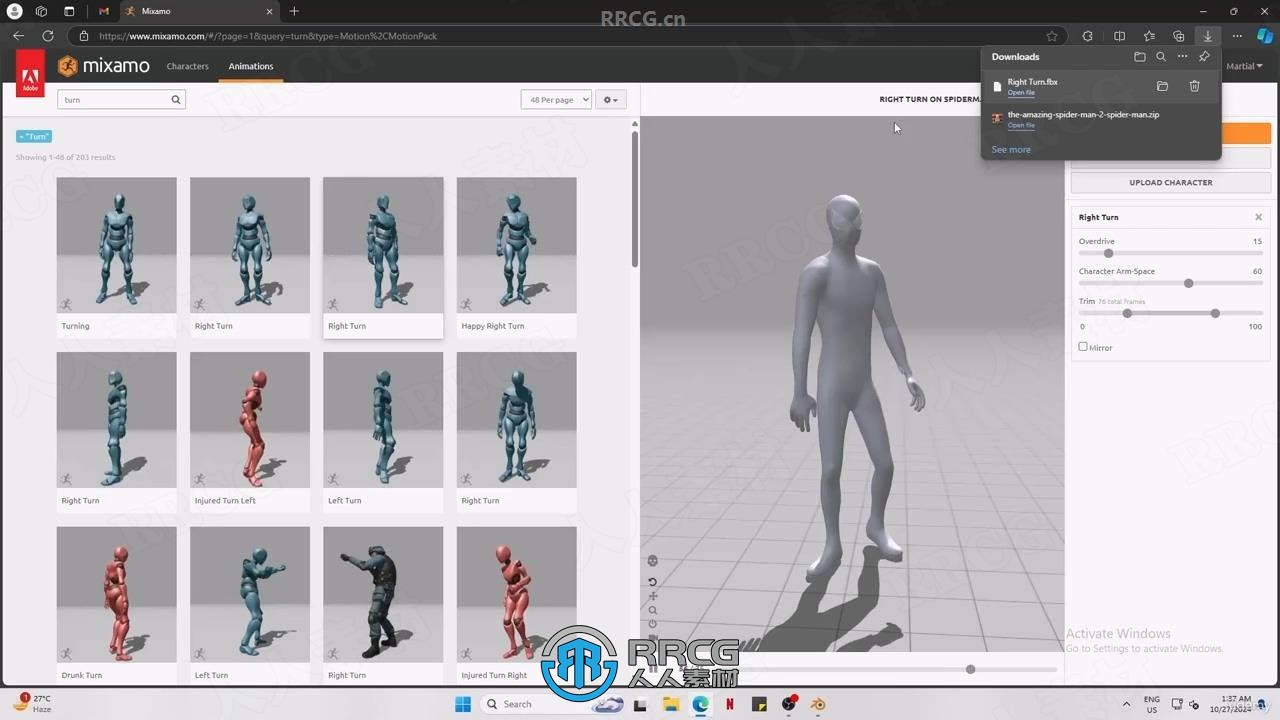Refresh the browser page
Image resolution: width=1280 pixels, height=720 pixels.
pyautogui.click(x=47, y=36)
